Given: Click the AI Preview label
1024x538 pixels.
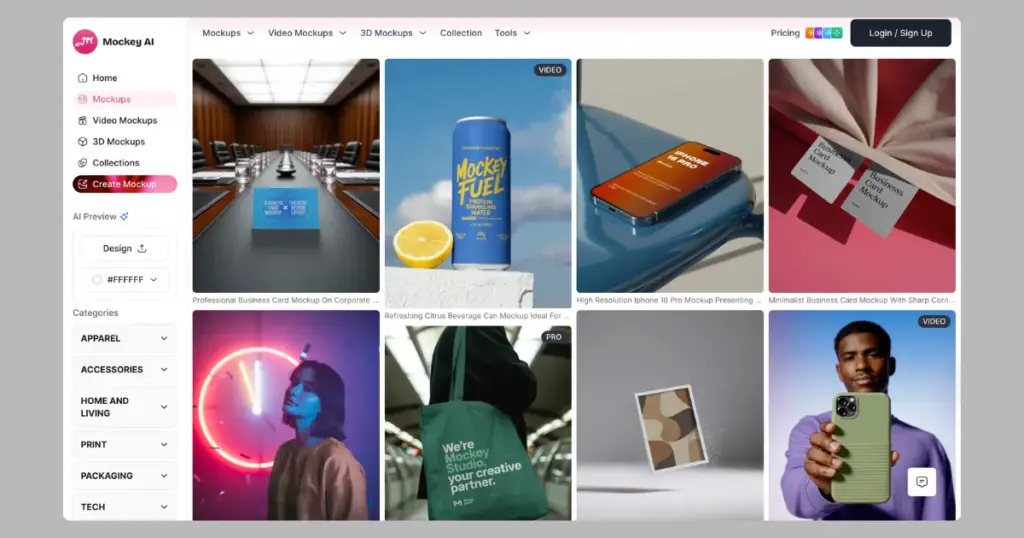Looking at the screenshot, I should pos(95,217).
